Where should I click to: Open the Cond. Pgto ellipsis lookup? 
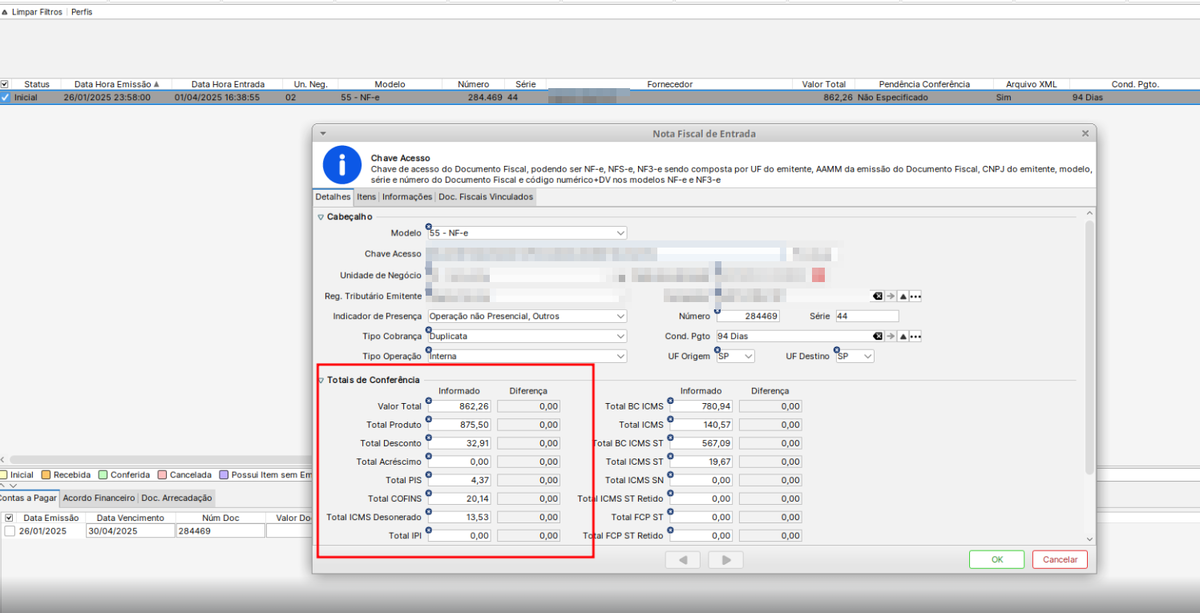914,337
